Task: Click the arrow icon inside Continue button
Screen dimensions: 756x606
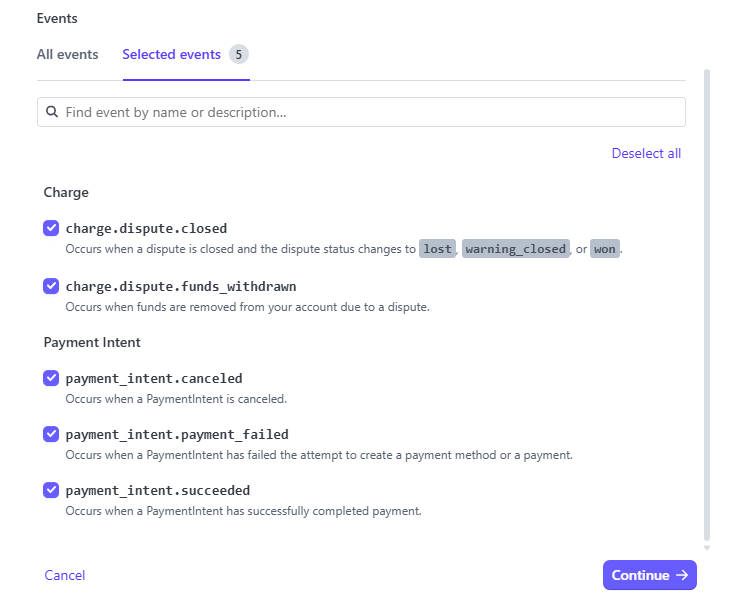Action: tap(682, 575)
